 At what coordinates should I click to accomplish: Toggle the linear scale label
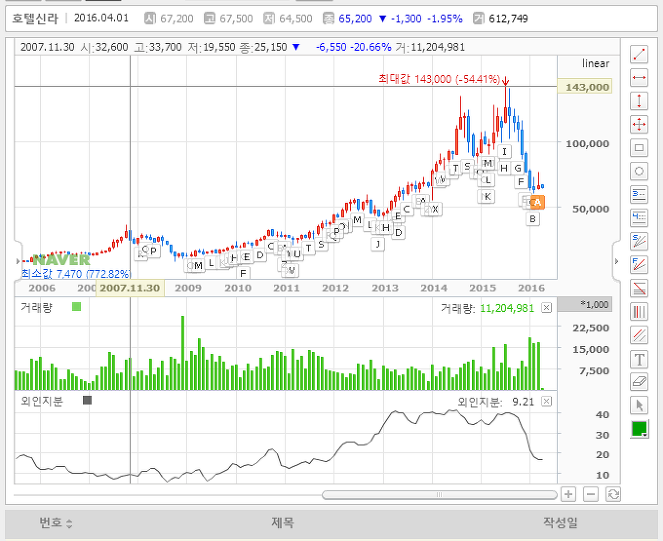[x=595, y=63]
